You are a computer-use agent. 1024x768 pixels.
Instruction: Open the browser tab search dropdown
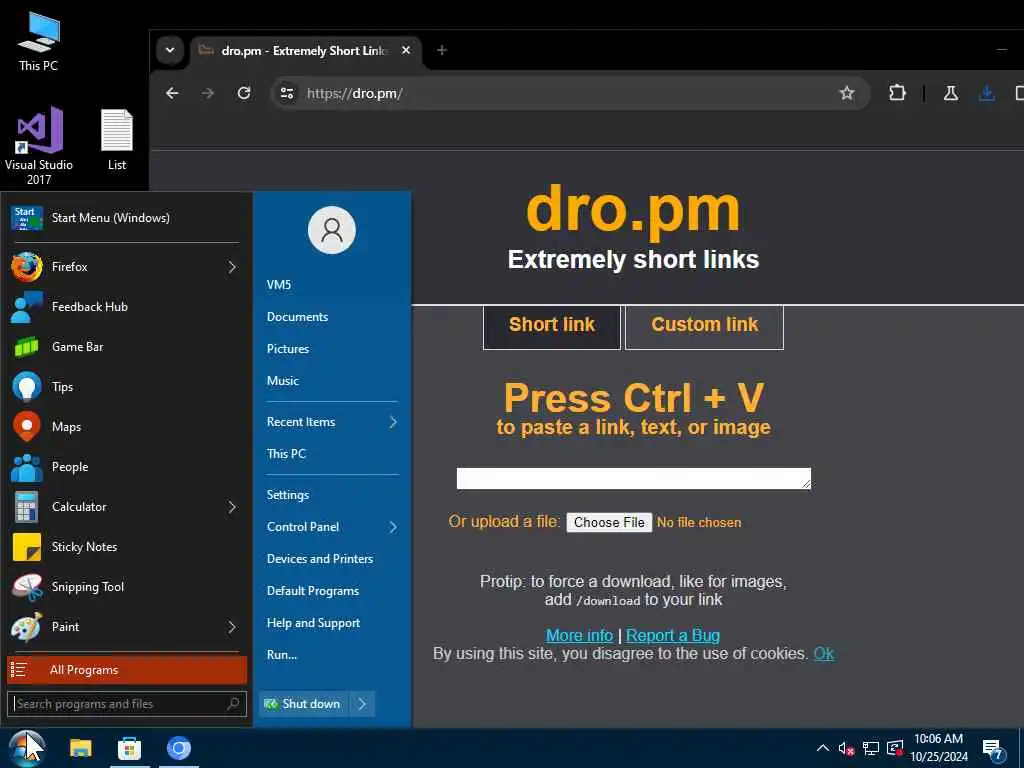(x=170, y=50)
